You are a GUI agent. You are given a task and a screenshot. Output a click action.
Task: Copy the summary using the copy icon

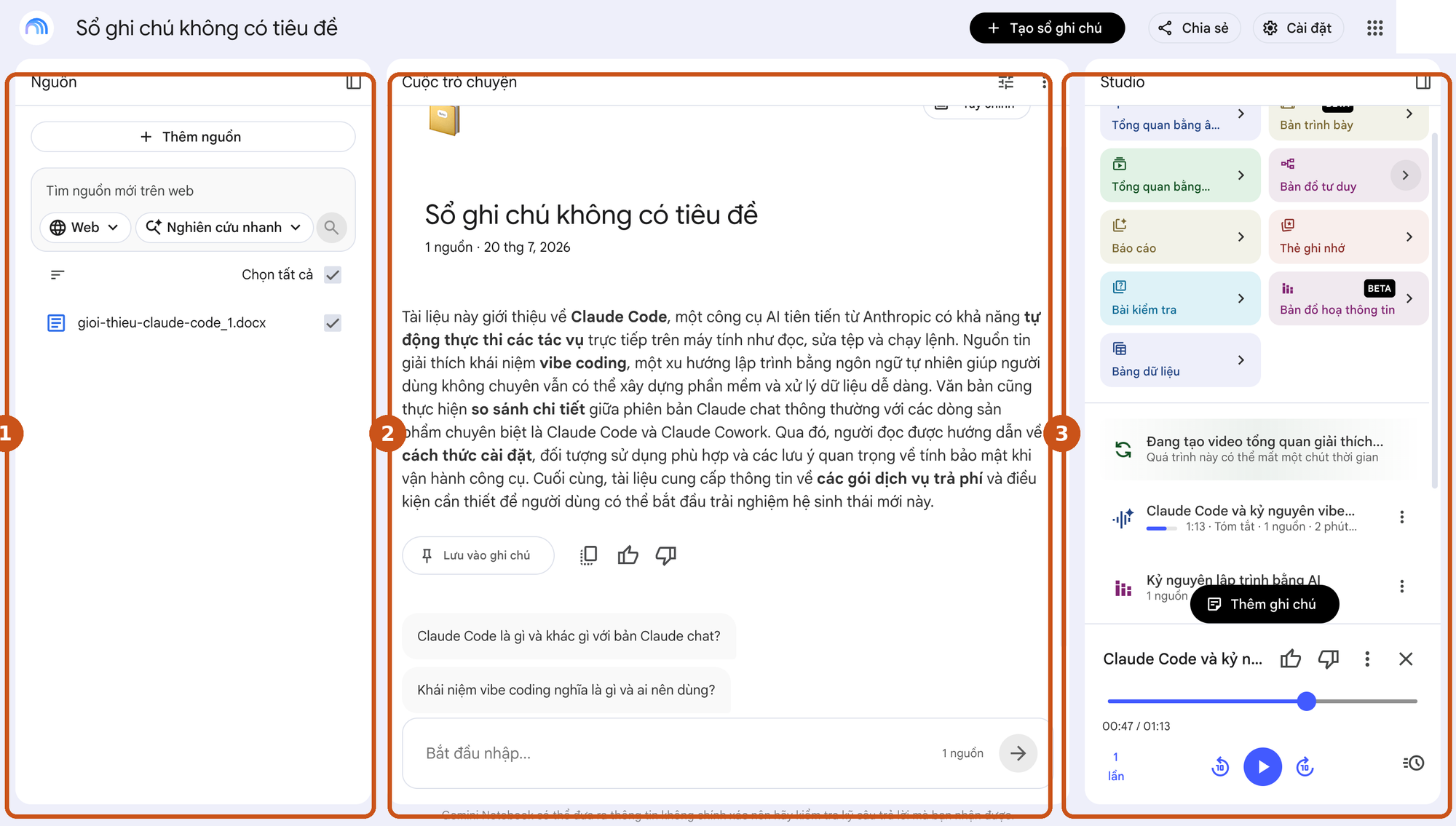coord(588,556)
